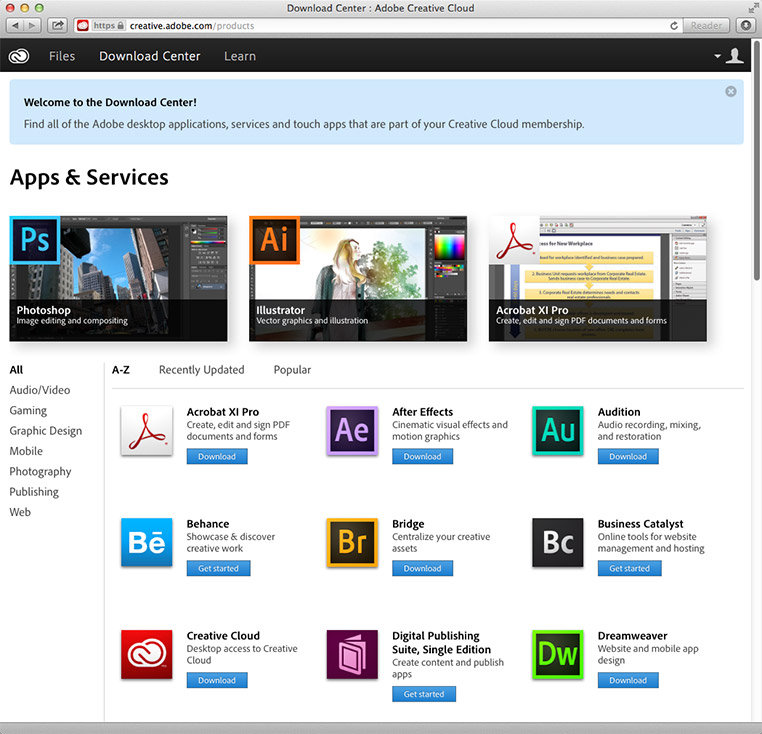Filter by Web category
This screenshot has width=762, height=734.
(x=20, y=512)
